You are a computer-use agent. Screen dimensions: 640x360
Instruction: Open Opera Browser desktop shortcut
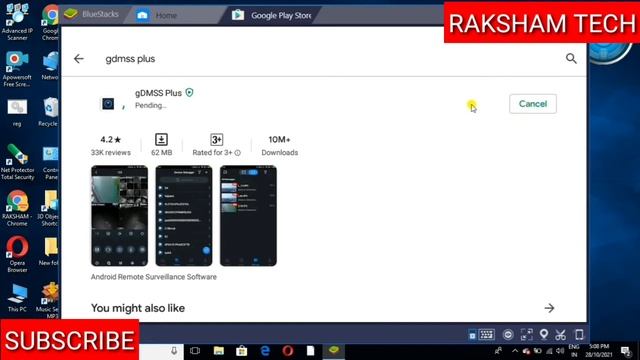[x=17, y=254]
